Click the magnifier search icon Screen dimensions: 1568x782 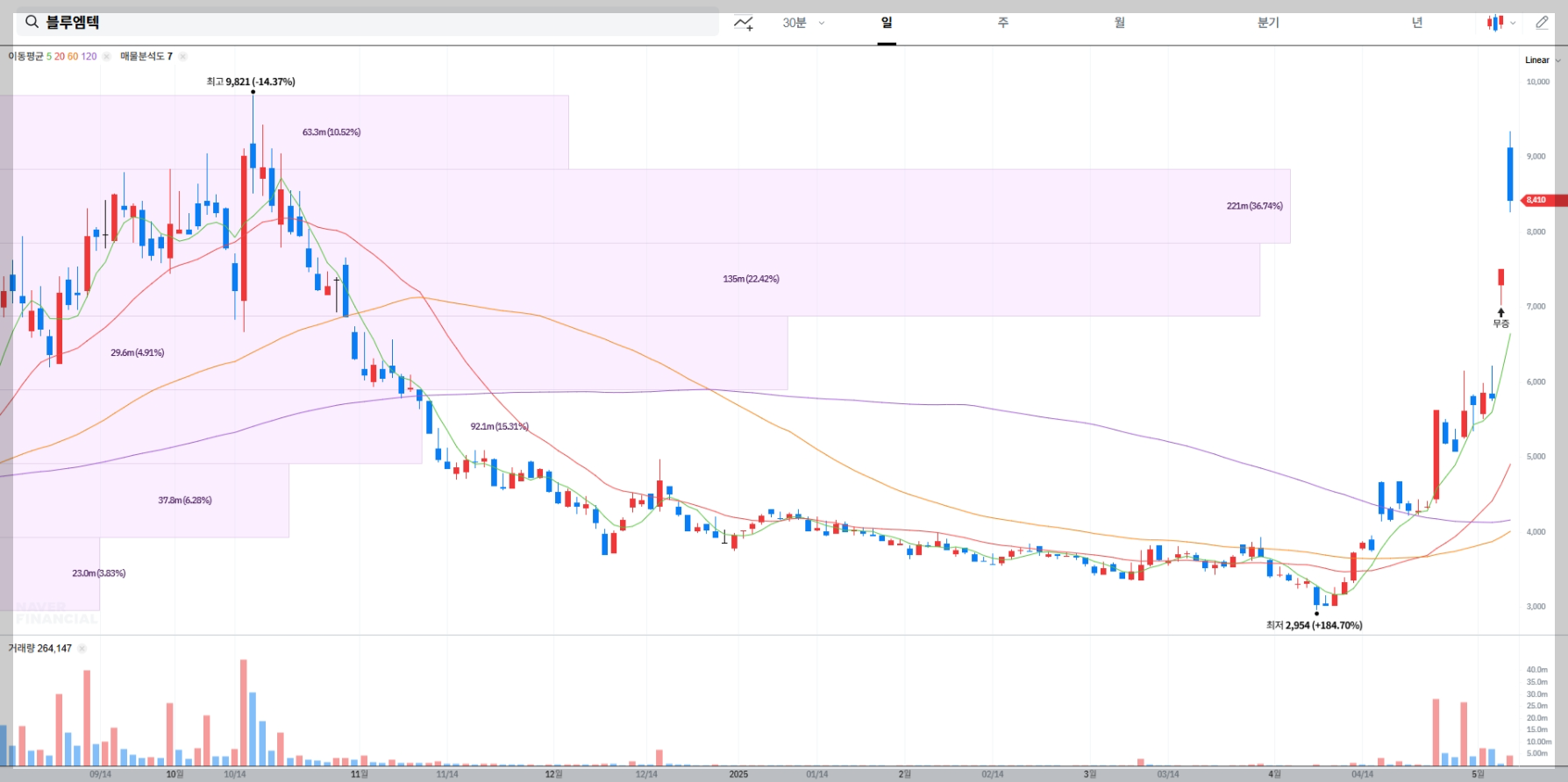point(31,22)
